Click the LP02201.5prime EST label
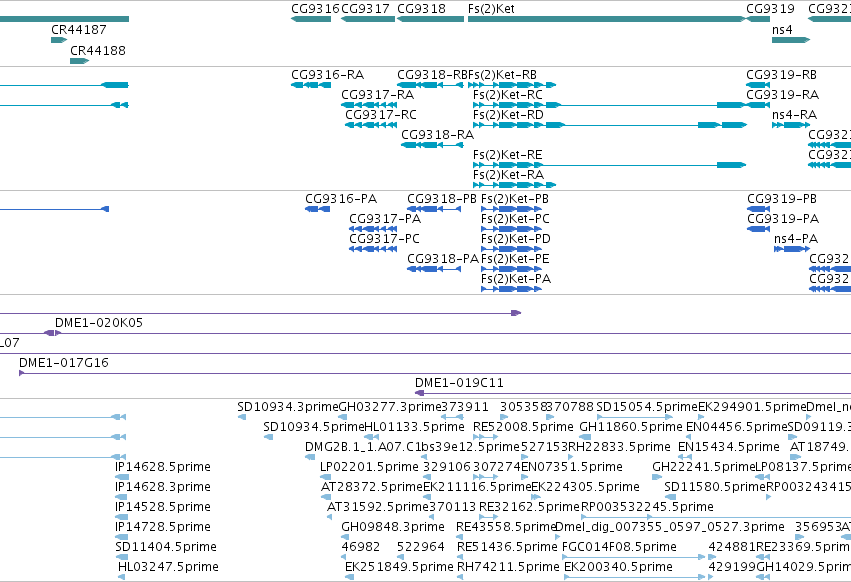 click(369, 467)
